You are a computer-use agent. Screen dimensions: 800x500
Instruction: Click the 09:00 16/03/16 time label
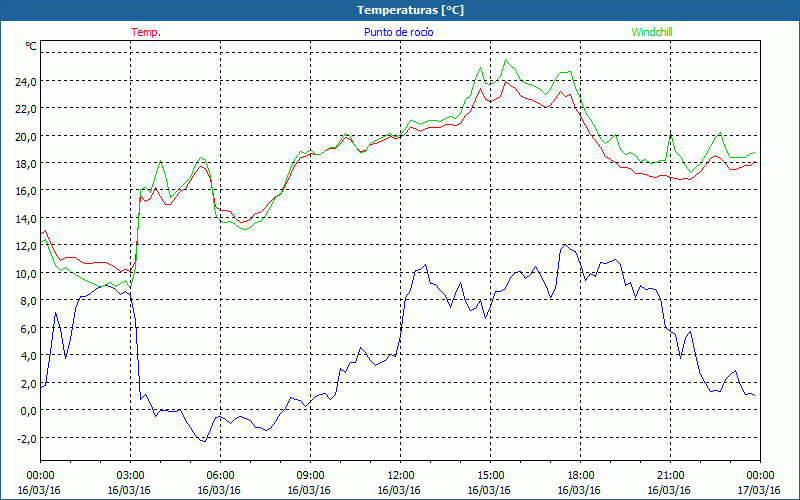pos(310,483)
